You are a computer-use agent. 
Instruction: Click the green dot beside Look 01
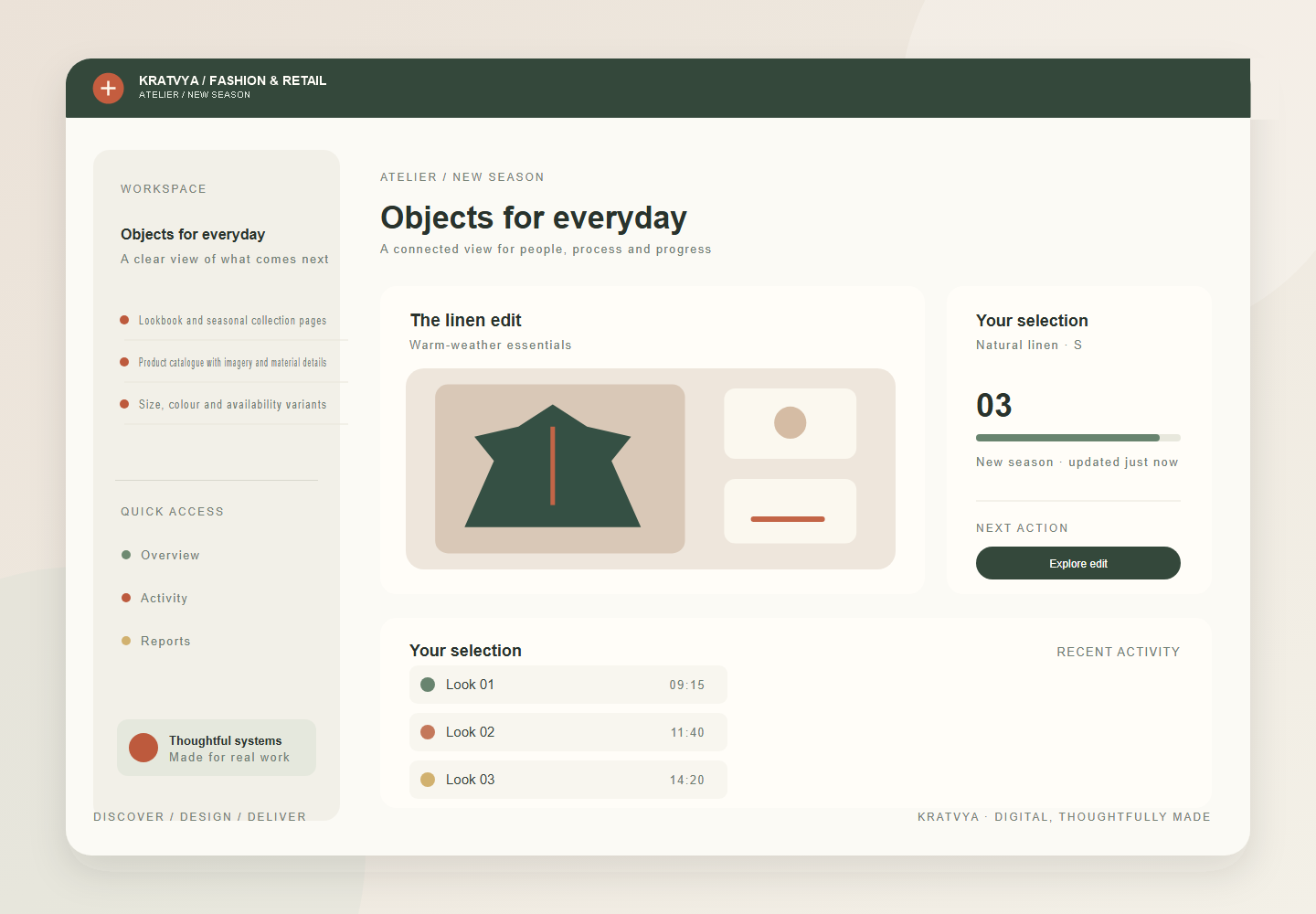[428, 685]
